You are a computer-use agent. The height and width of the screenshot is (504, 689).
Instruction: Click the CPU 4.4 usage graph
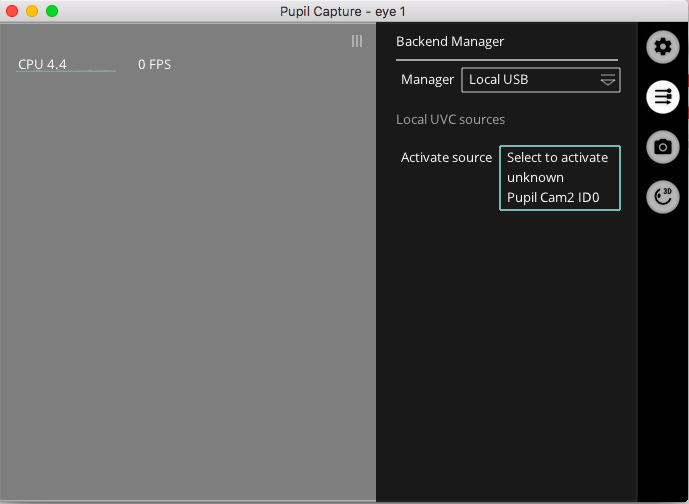[x=66, y=65]
